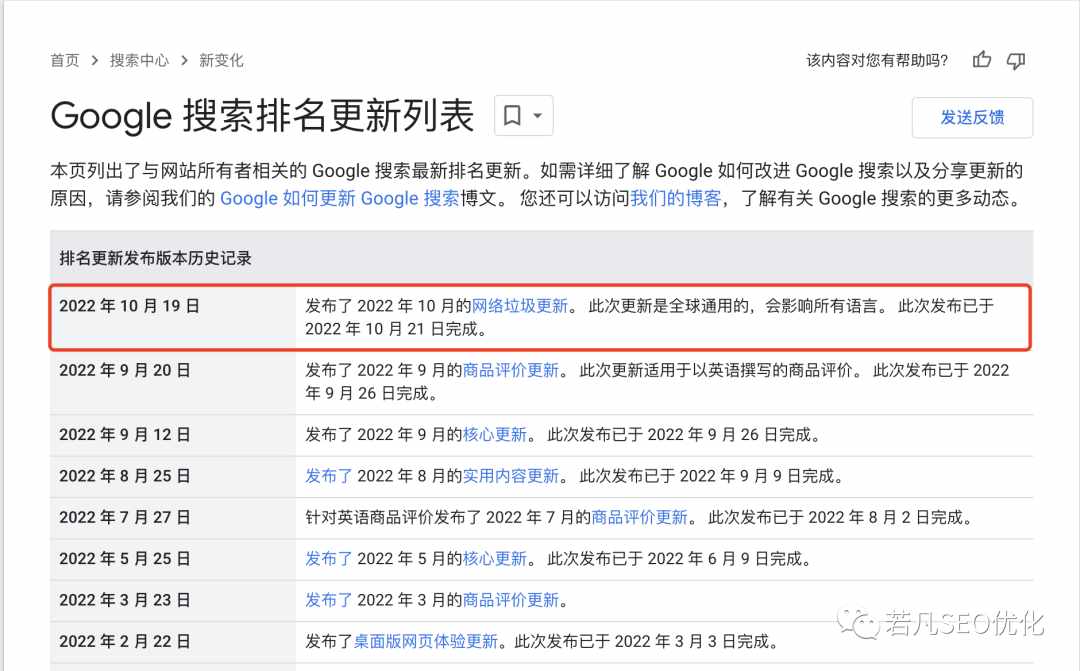Click the bookmark icon beside page title

tap(512, 115)
